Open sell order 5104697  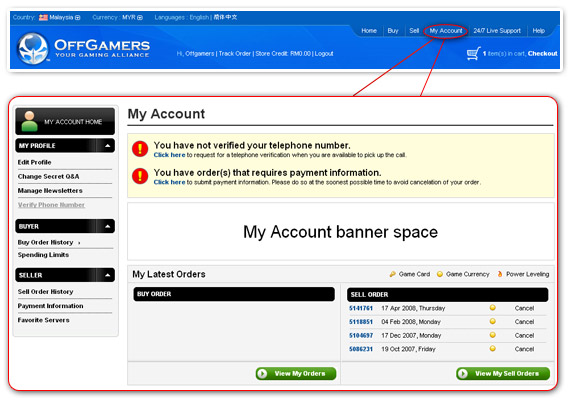pos(361,336)
